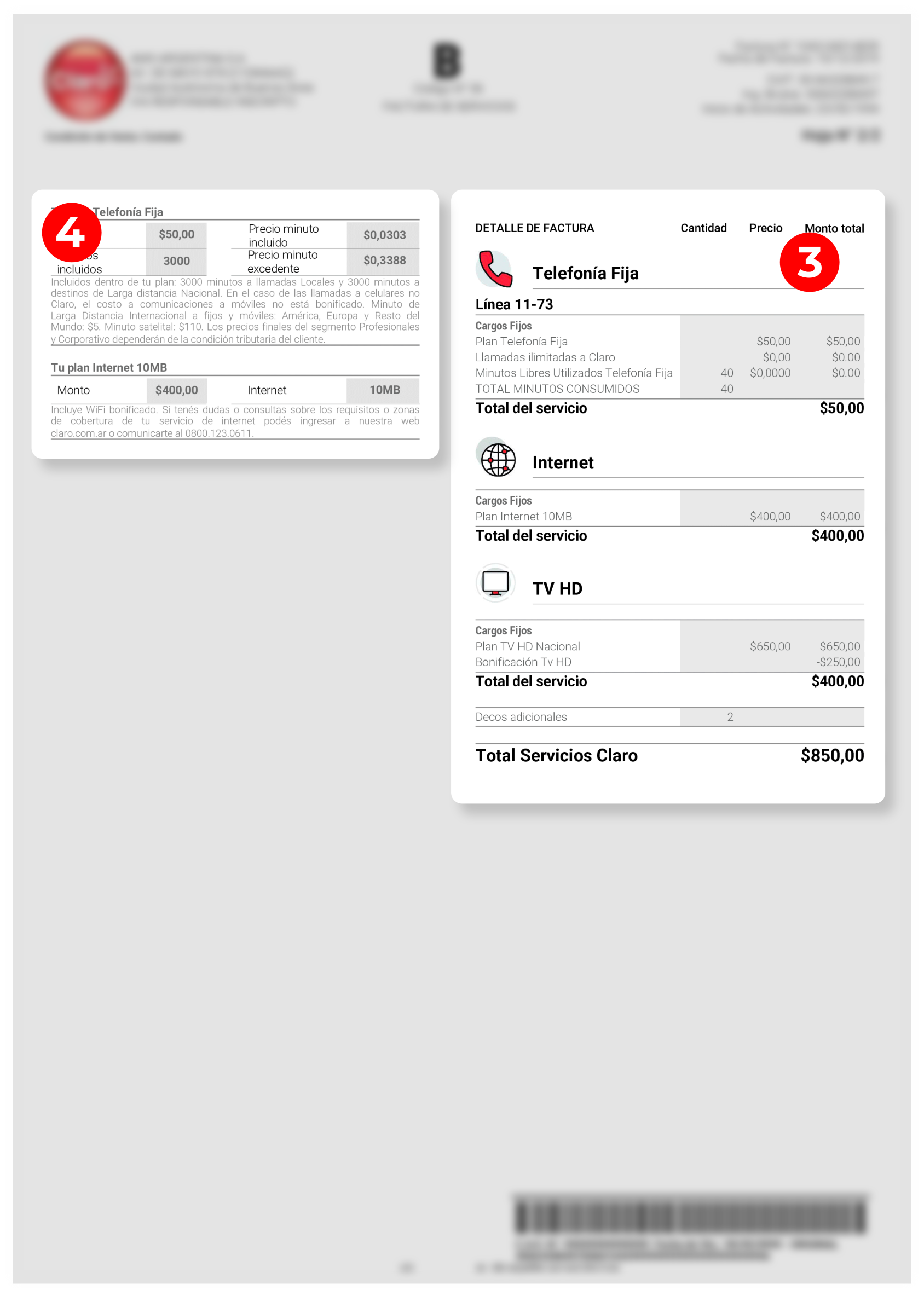Select the Plan Internet 10MB charge row
The width and height of the screenshot is (924, 1296).
click(669, 517)
